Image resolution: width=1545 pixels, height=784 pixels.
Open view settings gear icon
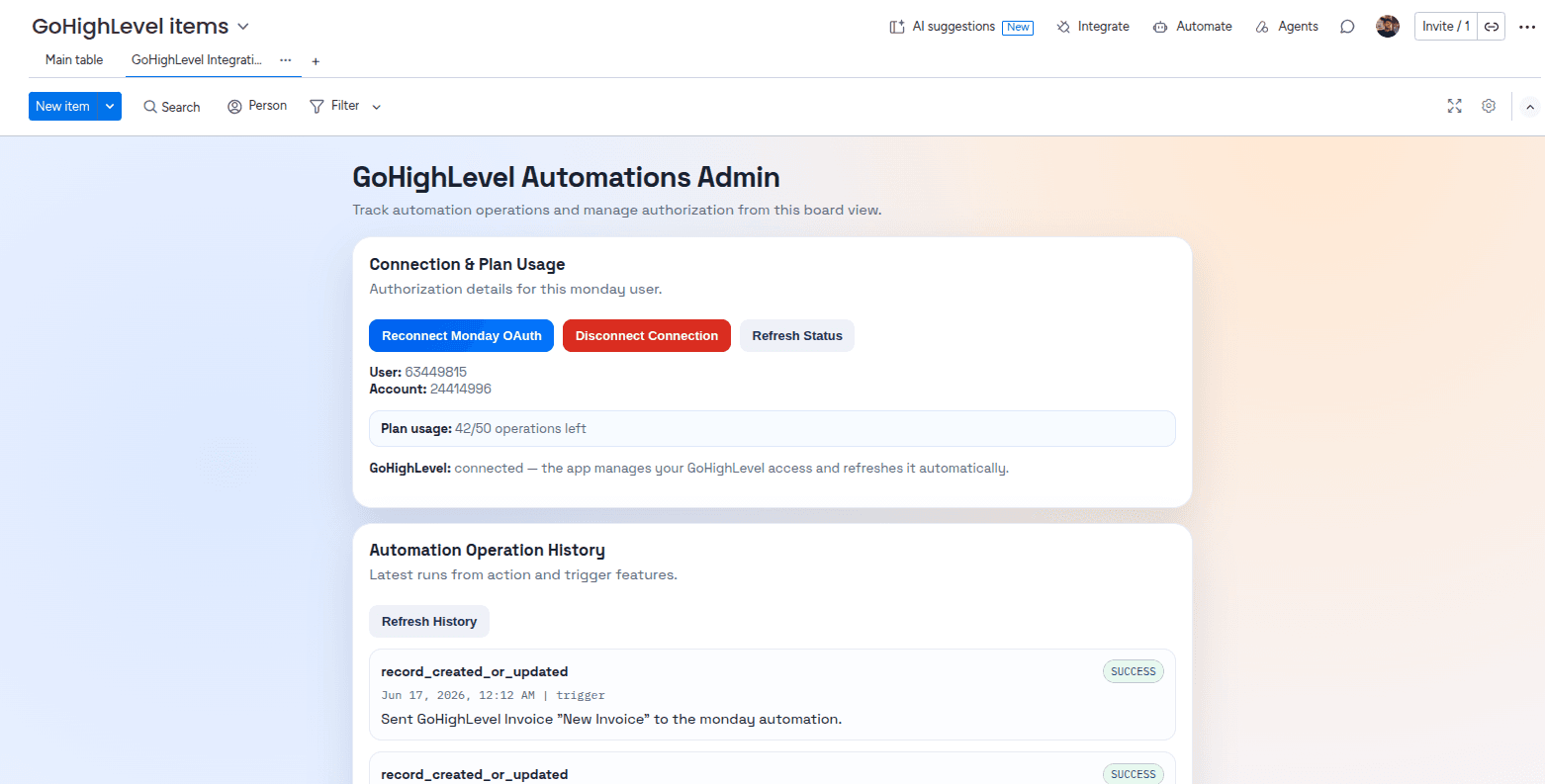pos(1489,106)
